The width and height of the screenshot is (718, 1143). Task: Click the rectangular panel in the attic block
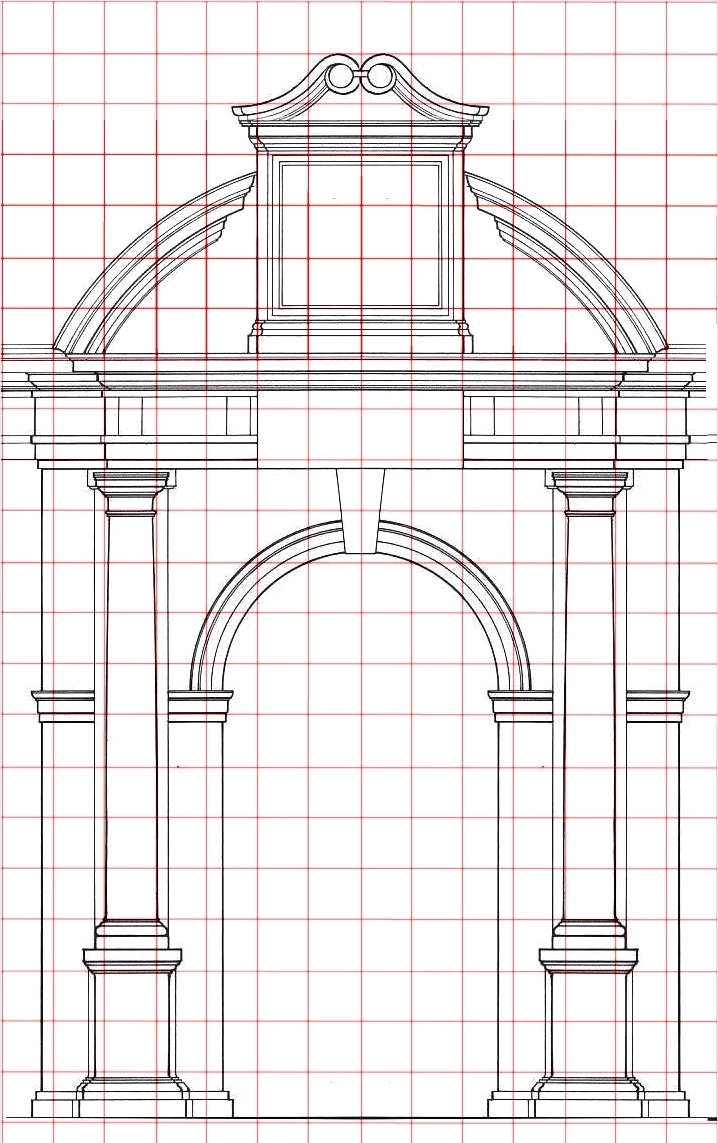click(x=360, y=235)
